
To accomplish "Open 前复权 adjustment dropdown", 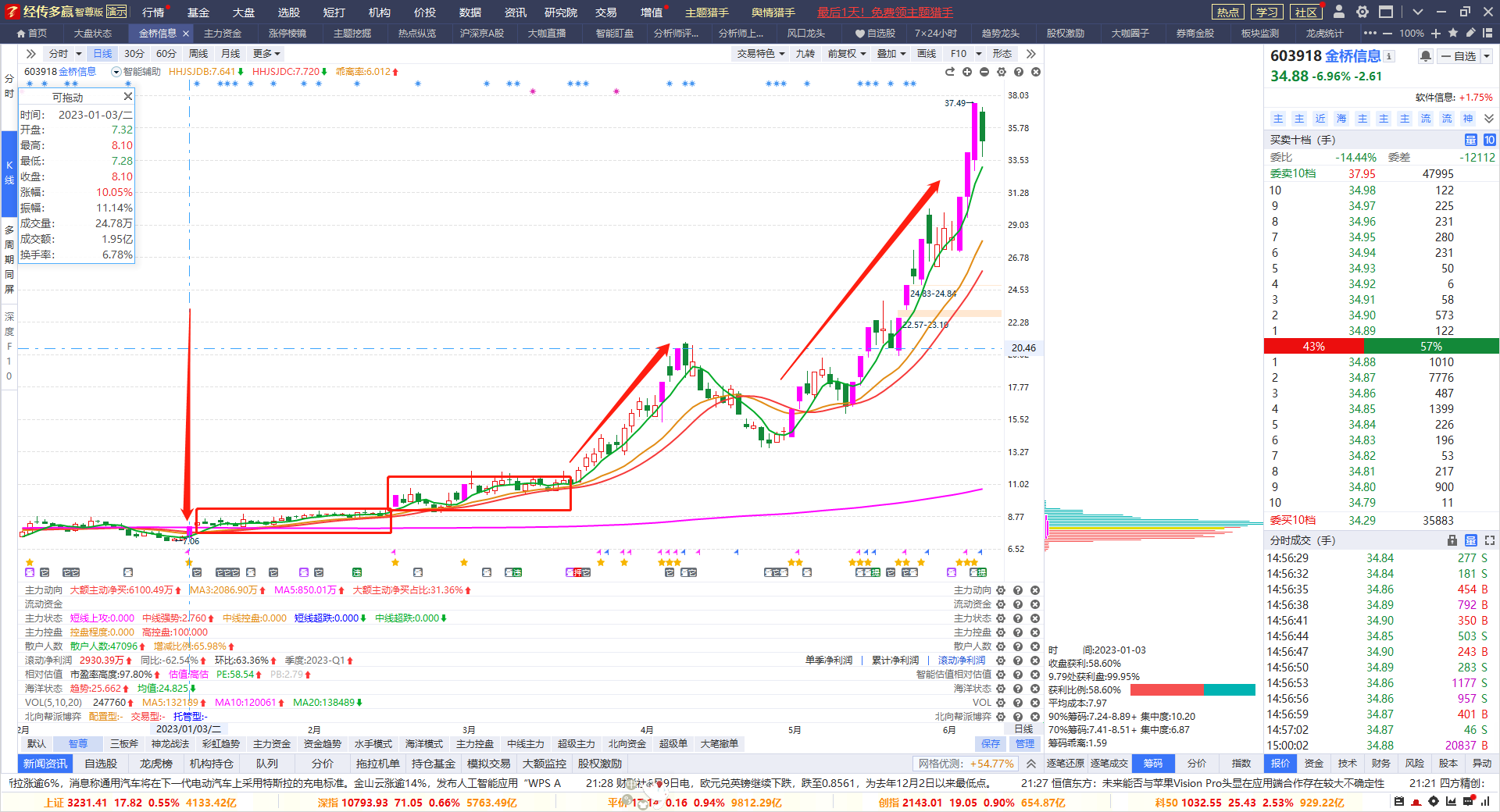I will 847,54.
